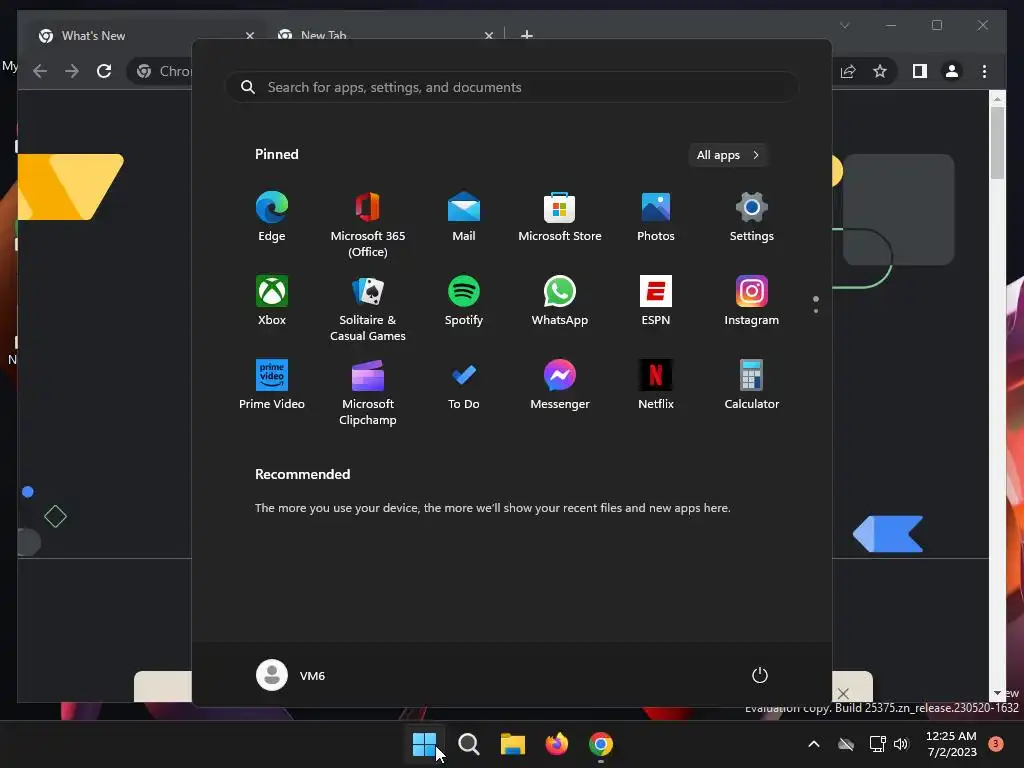The width and height of the screenshot is (1024, 768).
Task: Open Instagram from pinned apps
Action: [x=752, y=300]
